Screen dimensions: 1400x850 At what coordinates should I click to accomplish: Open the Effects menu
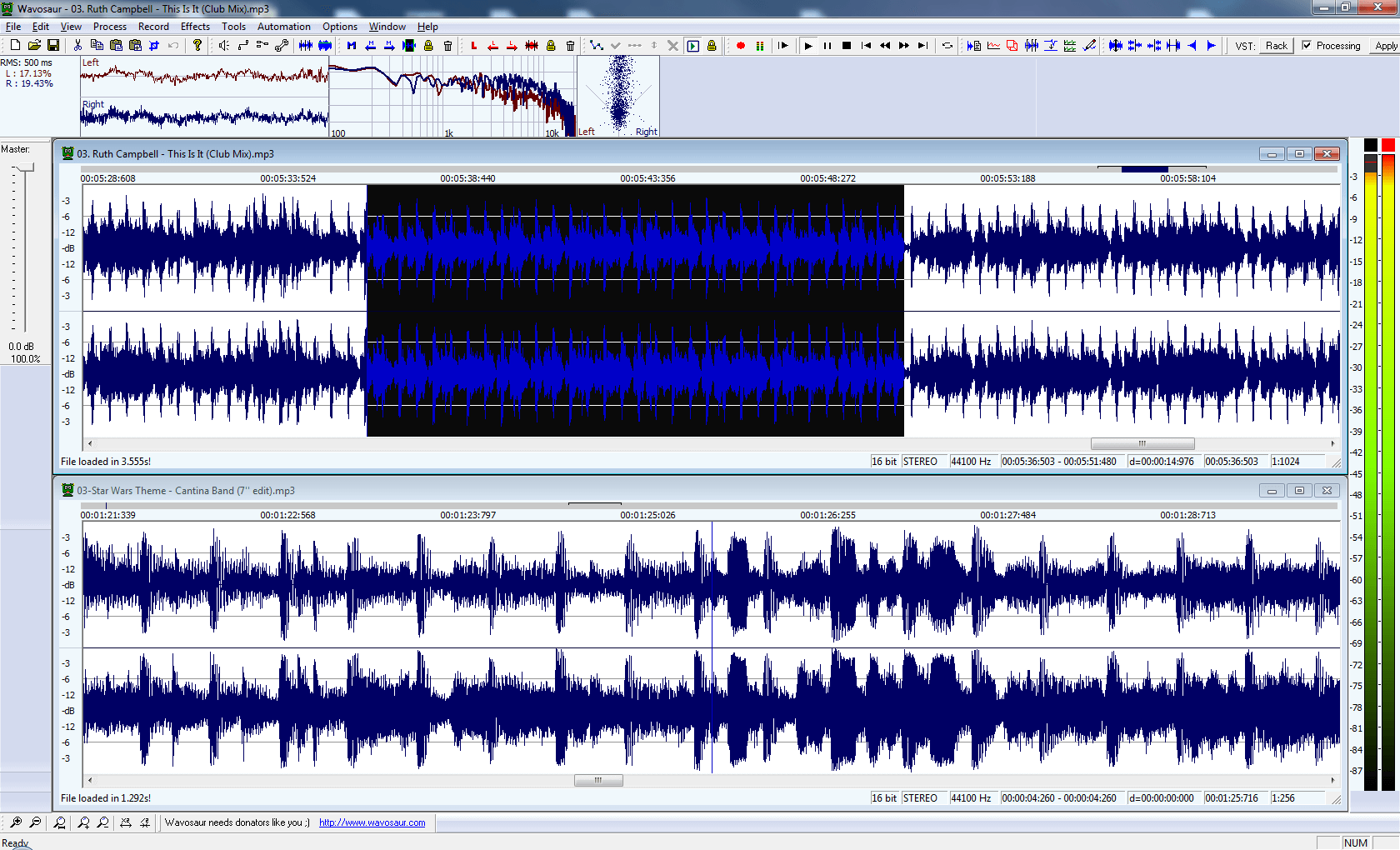click(x=195, y=26)
